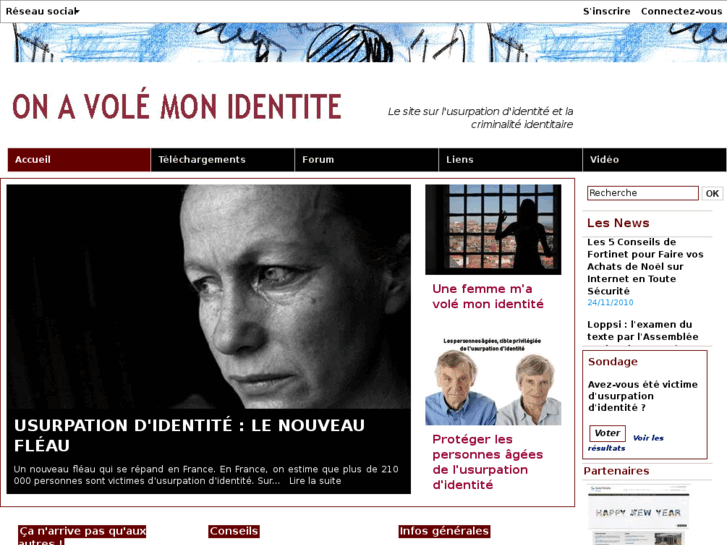Click 'Lire la suite' on featured article
Image resolution: width=727 pixels, height=545 pixels.
[315, 481]
